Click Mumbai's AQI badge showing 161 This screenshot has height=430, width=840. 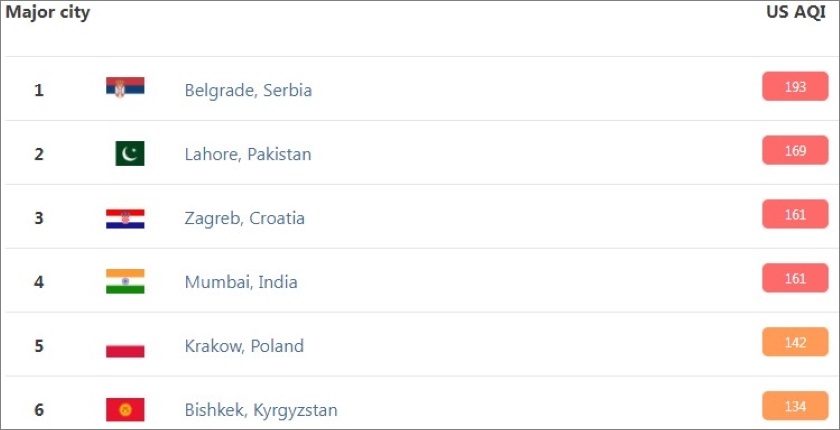pos(795,279)
